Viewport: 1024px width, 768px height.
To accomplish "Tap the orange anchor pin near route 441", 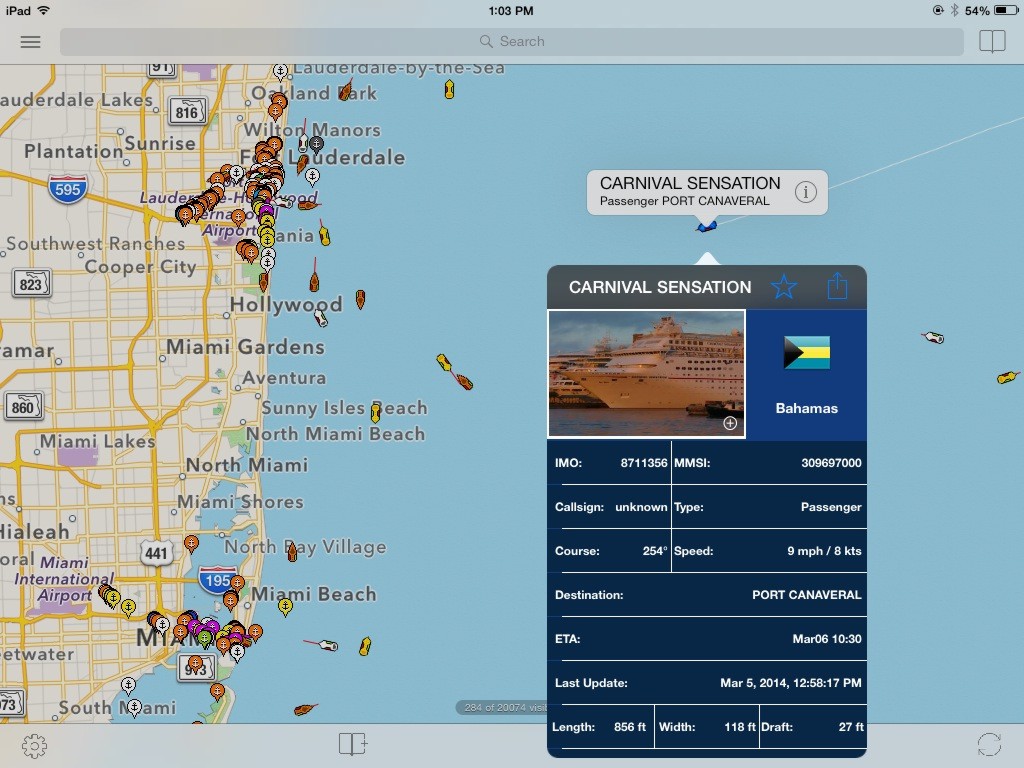I will [191, 543].
